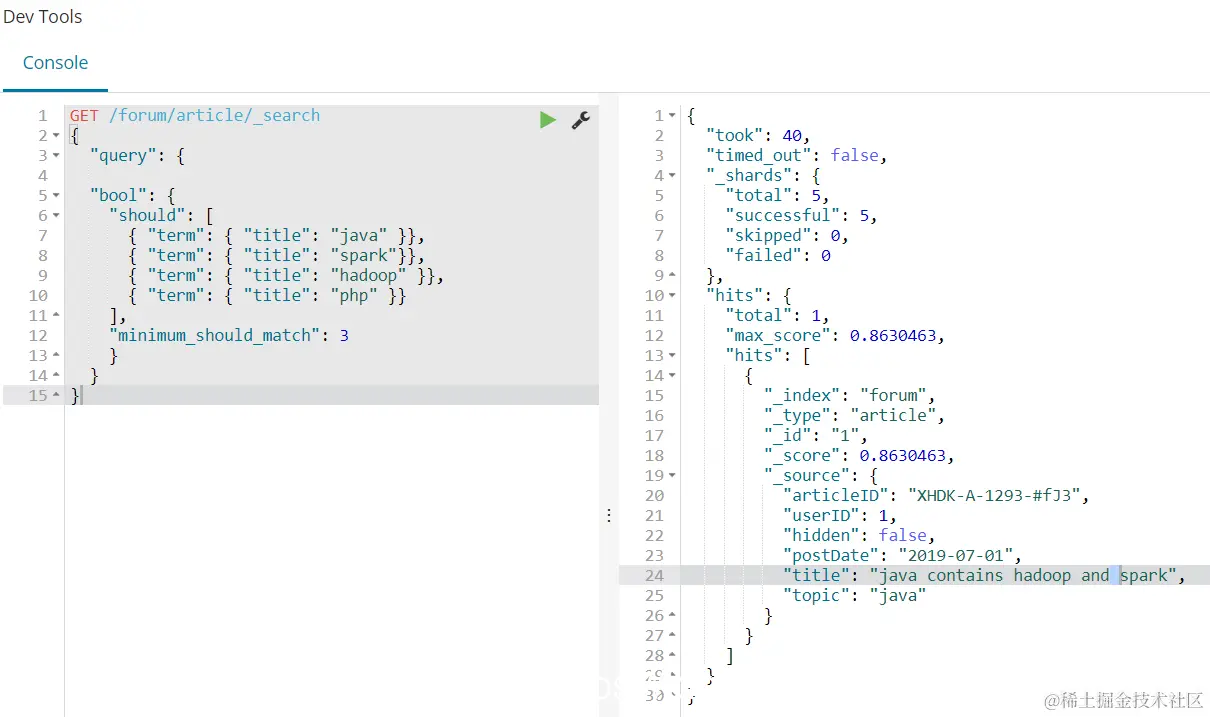Viewport: 1210px width, 717px height.
Task: Click the "successful": 5 line
Action: [x=802, y=215]
